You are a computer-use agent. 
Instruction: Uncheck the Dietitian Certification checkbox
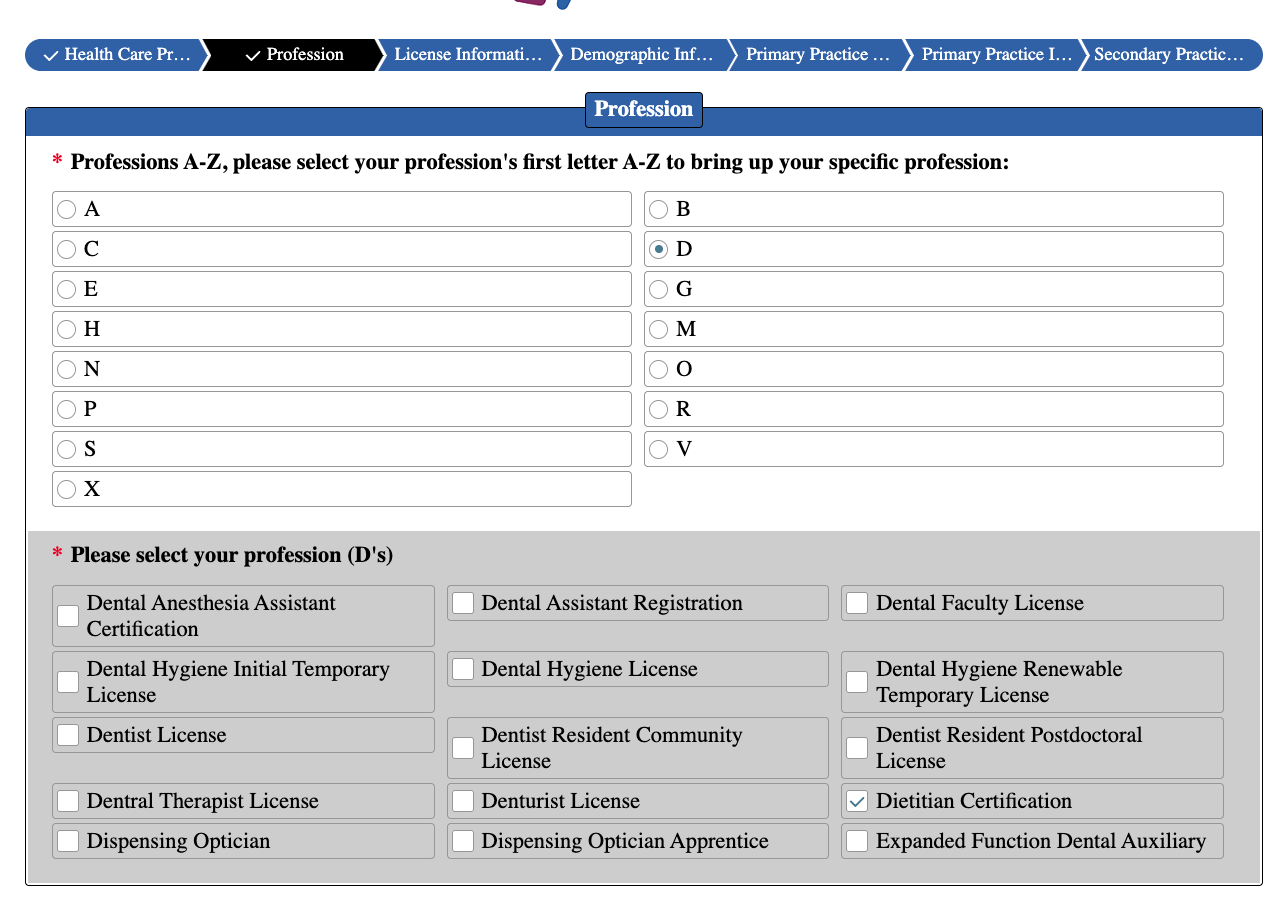pyautogui.click(x=857, y=801)
